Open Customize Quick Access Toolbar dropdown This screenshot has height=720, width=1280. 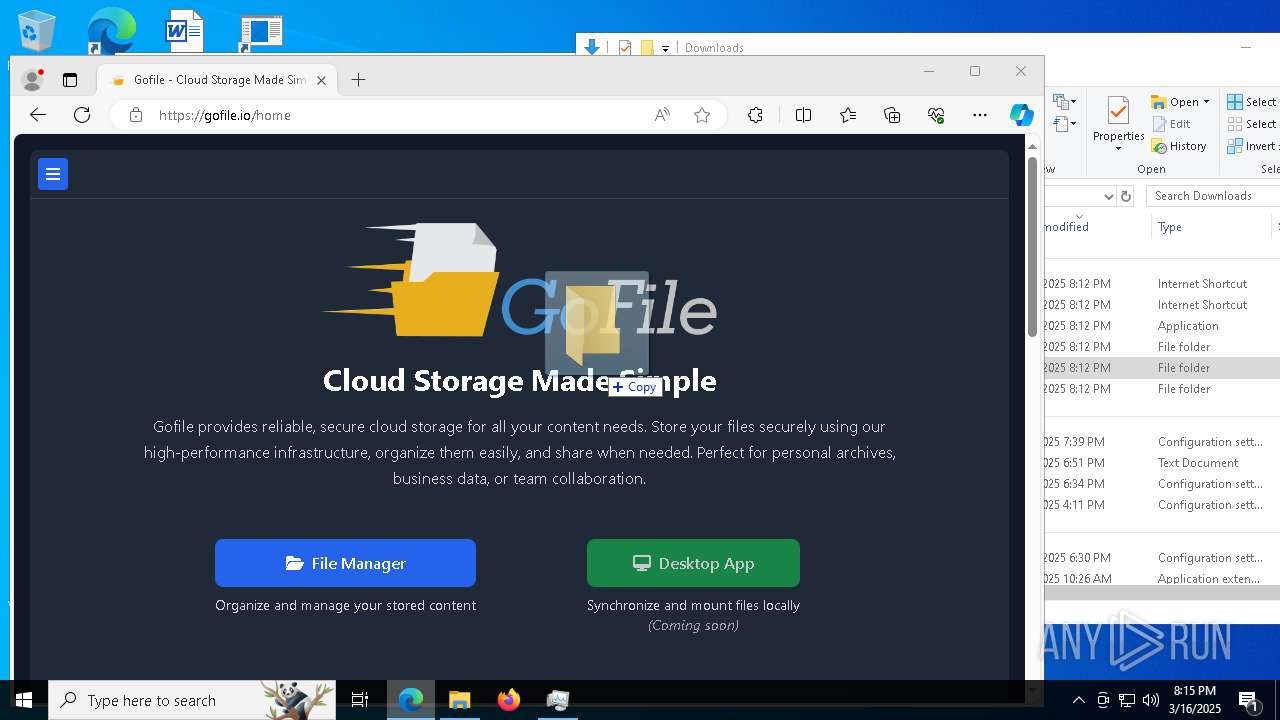point(665,48)
